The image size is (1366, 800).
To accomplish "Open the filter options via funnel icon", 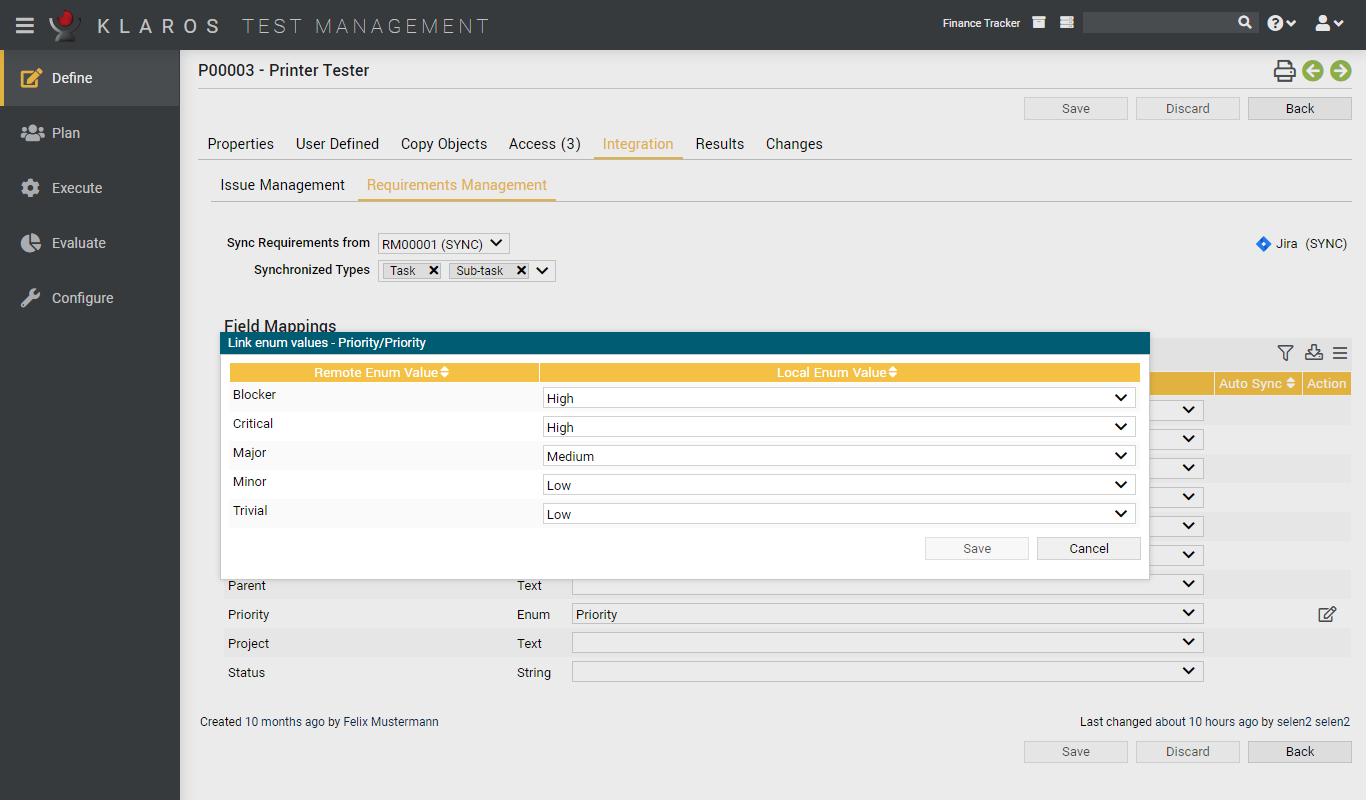I will (x=1285, y=353).
